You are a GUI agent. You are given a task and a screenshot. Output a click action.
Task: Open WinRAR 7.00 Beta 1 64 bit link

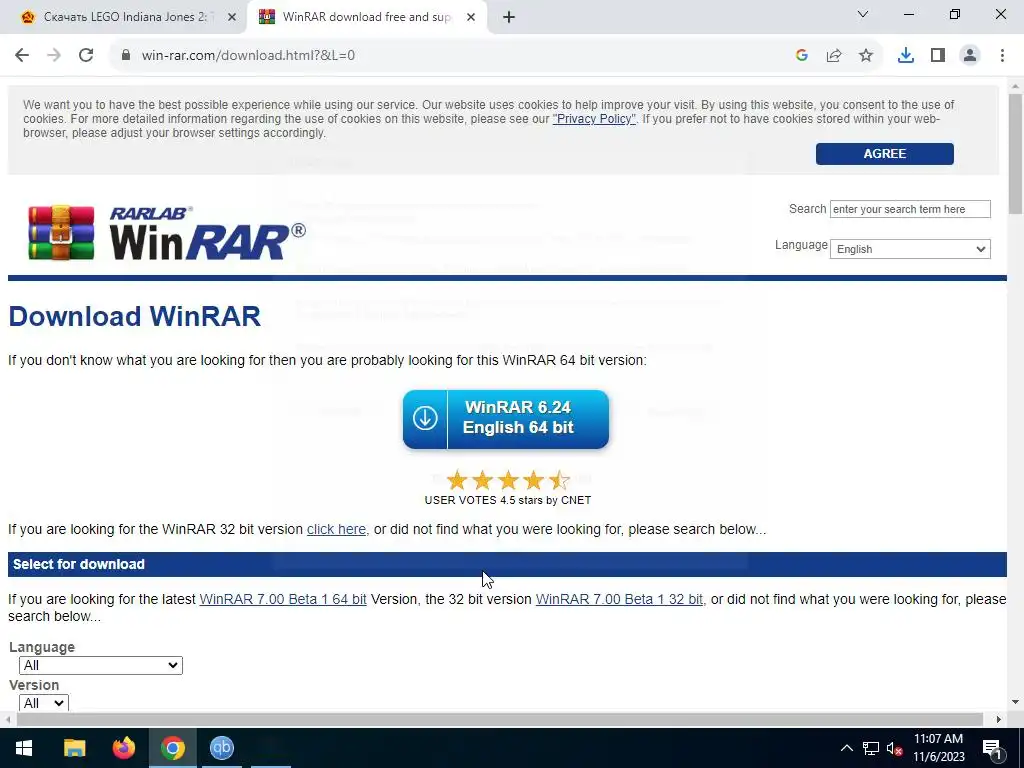click(x=283, y=599)
